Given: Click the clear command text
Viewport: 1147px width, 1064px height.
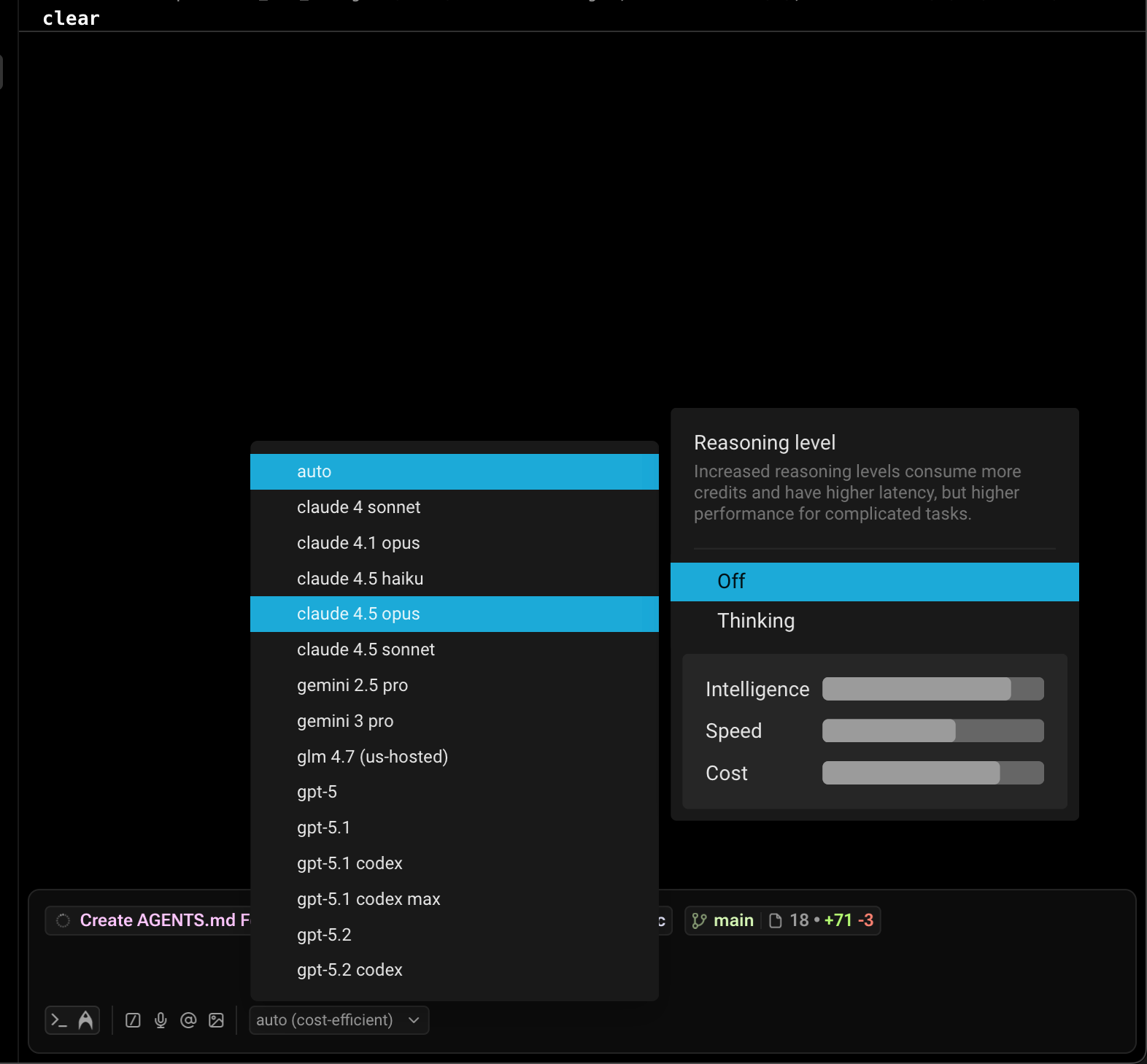Looking at the screenshot, I should click(71, 18).
